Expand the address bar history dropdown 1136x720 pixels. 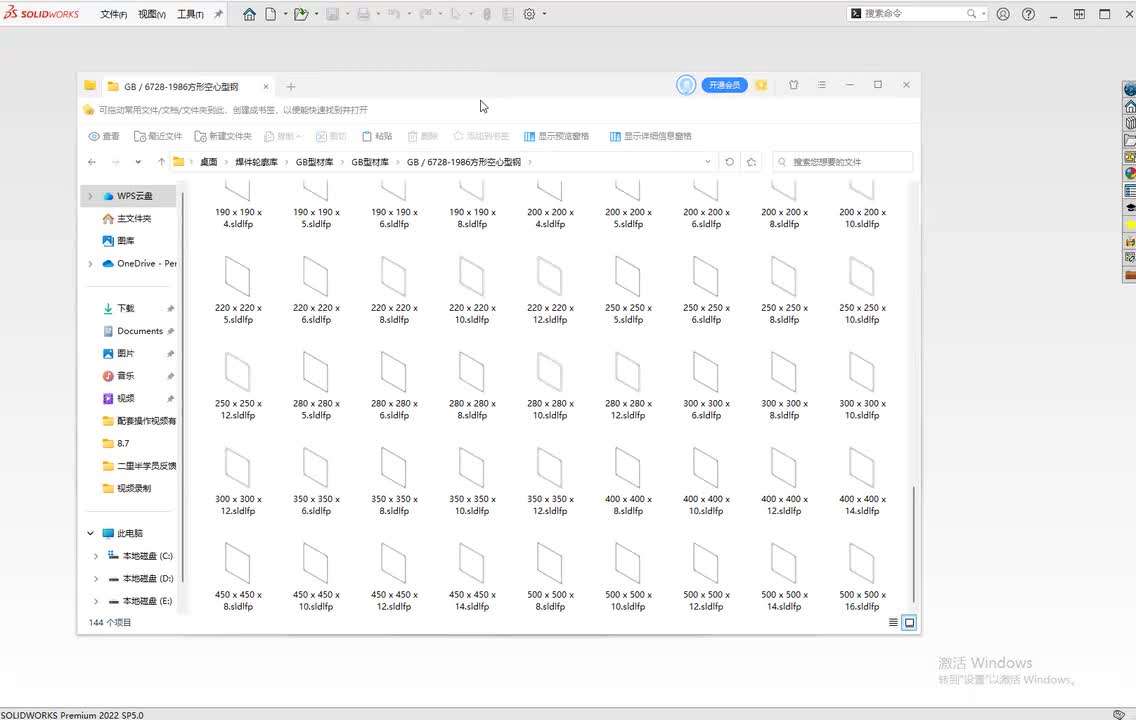click(x=708, y=162)
